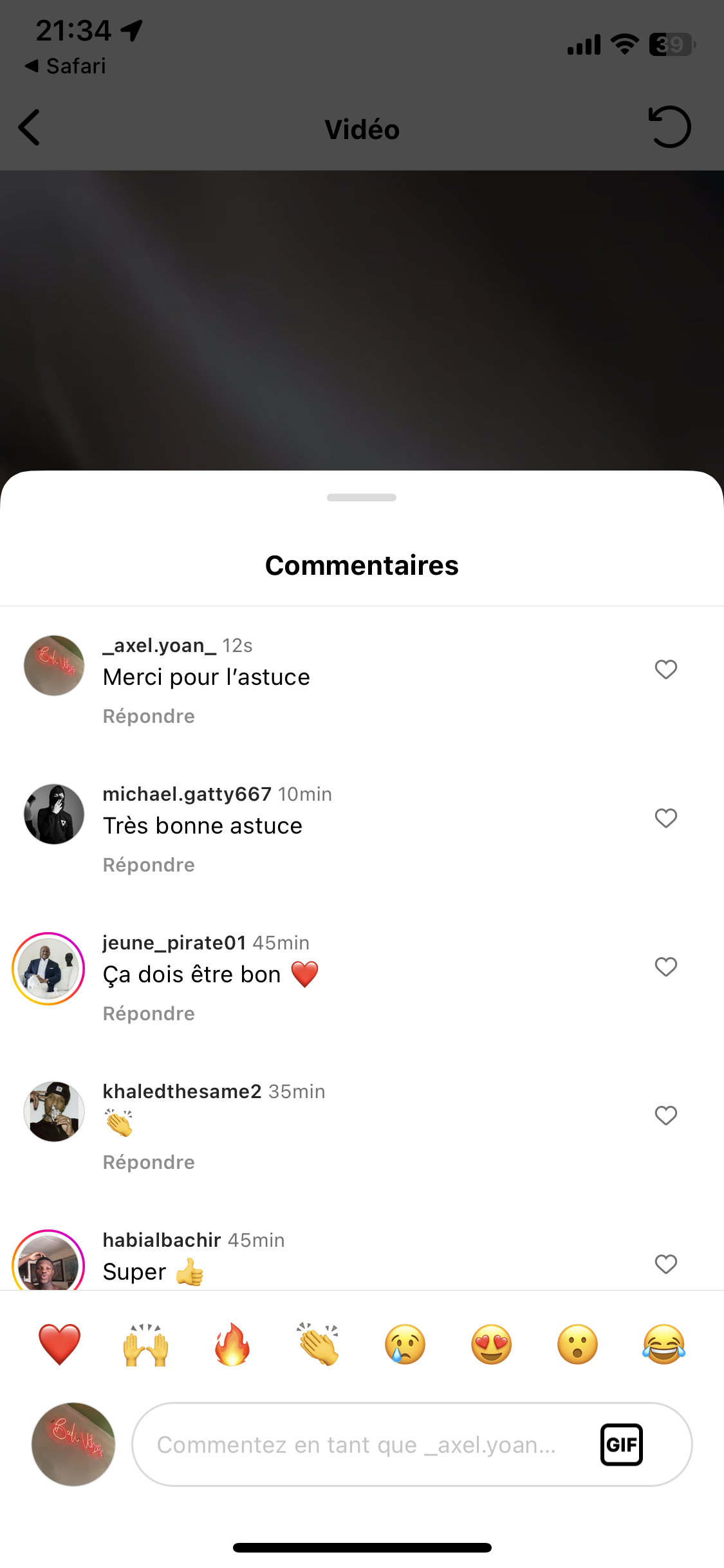This screenshot has width=724, height=1568.
Task: Reply to michael.gatty667's comment
Action: pyautogui.click(x=149, y=865)
